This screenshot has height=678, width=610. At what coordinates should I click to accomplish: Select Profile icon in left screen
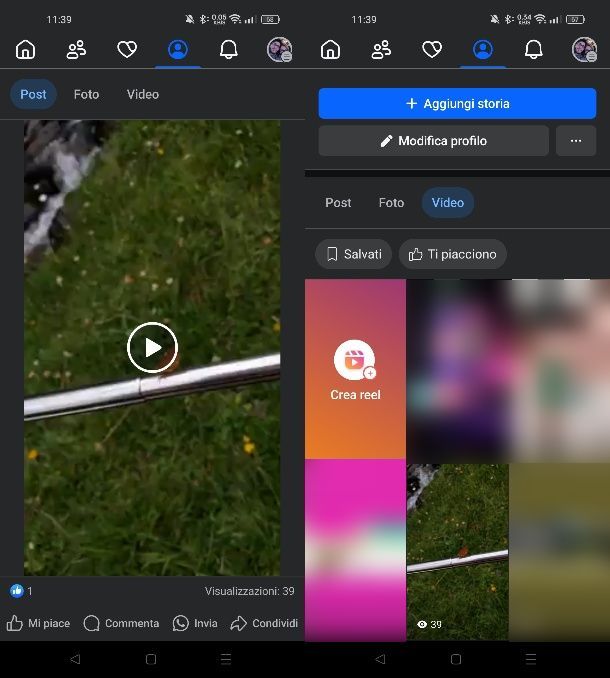coord(178,49)
